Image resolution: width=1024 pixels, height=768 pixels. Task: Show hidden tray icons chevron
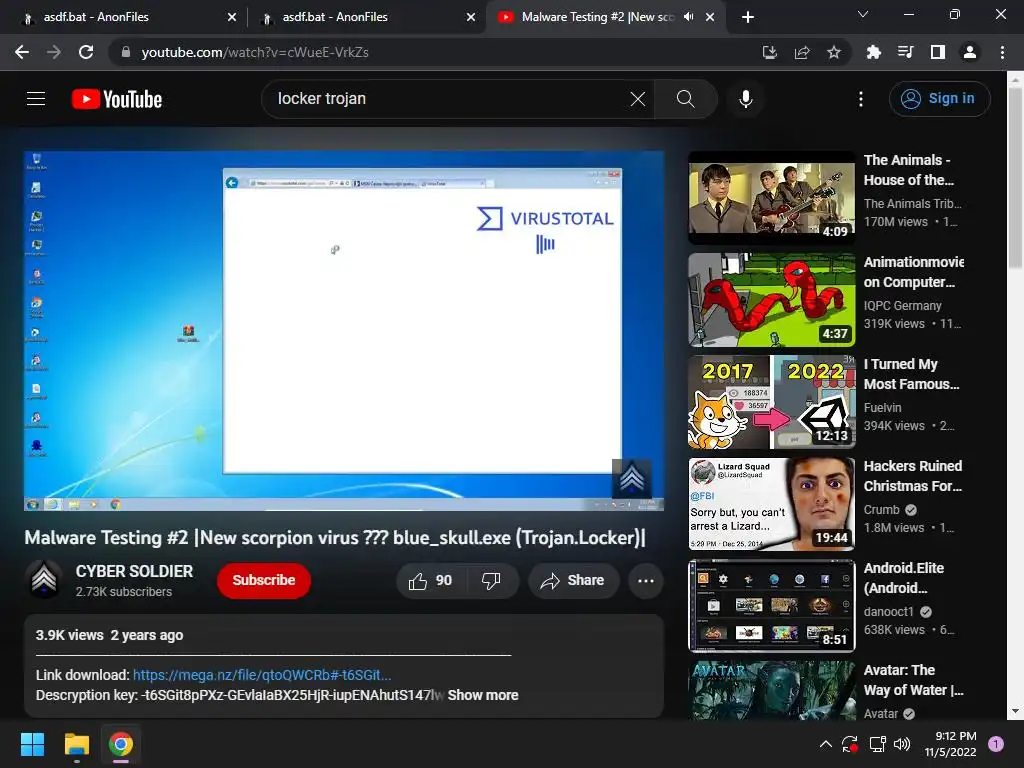pos(825,744)
